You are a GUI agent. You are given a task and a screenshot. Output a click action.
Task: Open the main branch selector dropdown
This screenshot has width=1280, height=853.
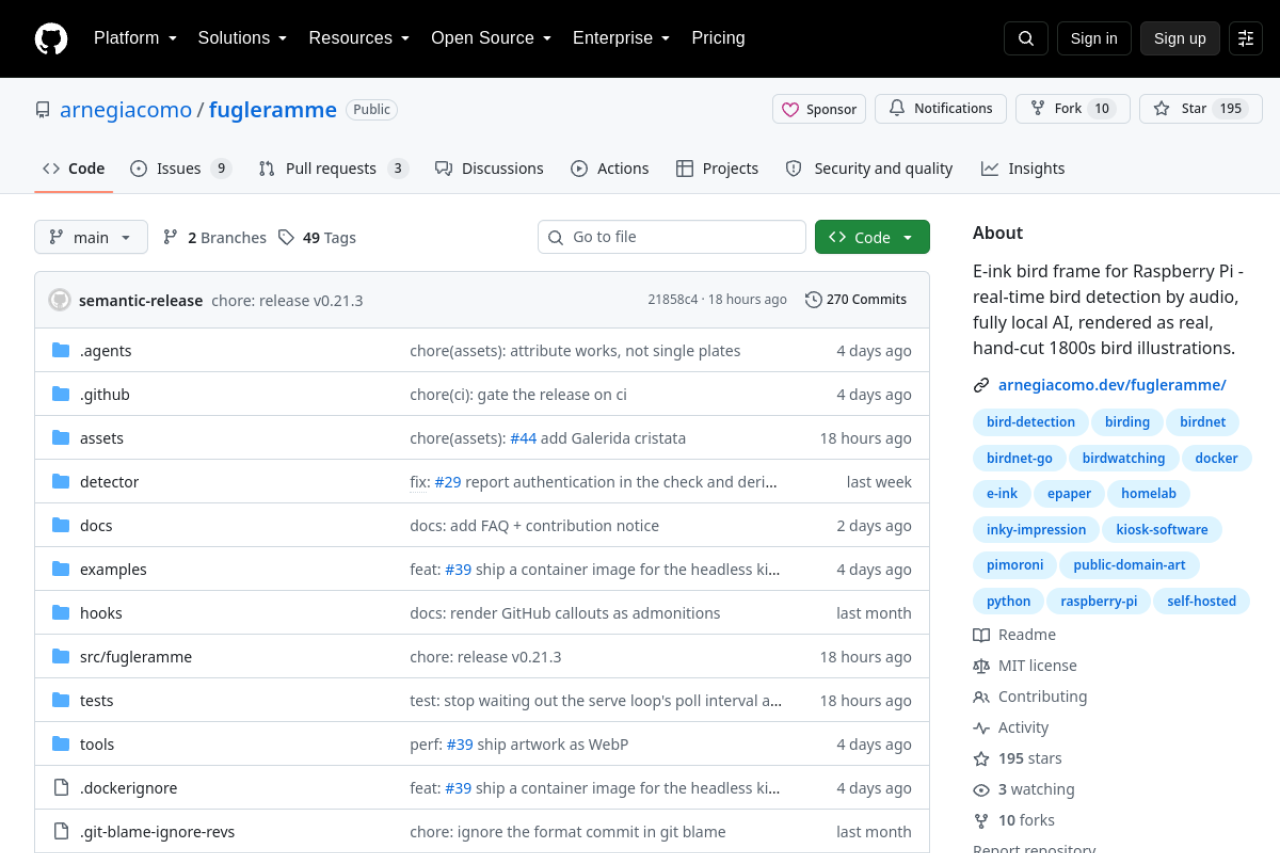(x=91, y=237)
